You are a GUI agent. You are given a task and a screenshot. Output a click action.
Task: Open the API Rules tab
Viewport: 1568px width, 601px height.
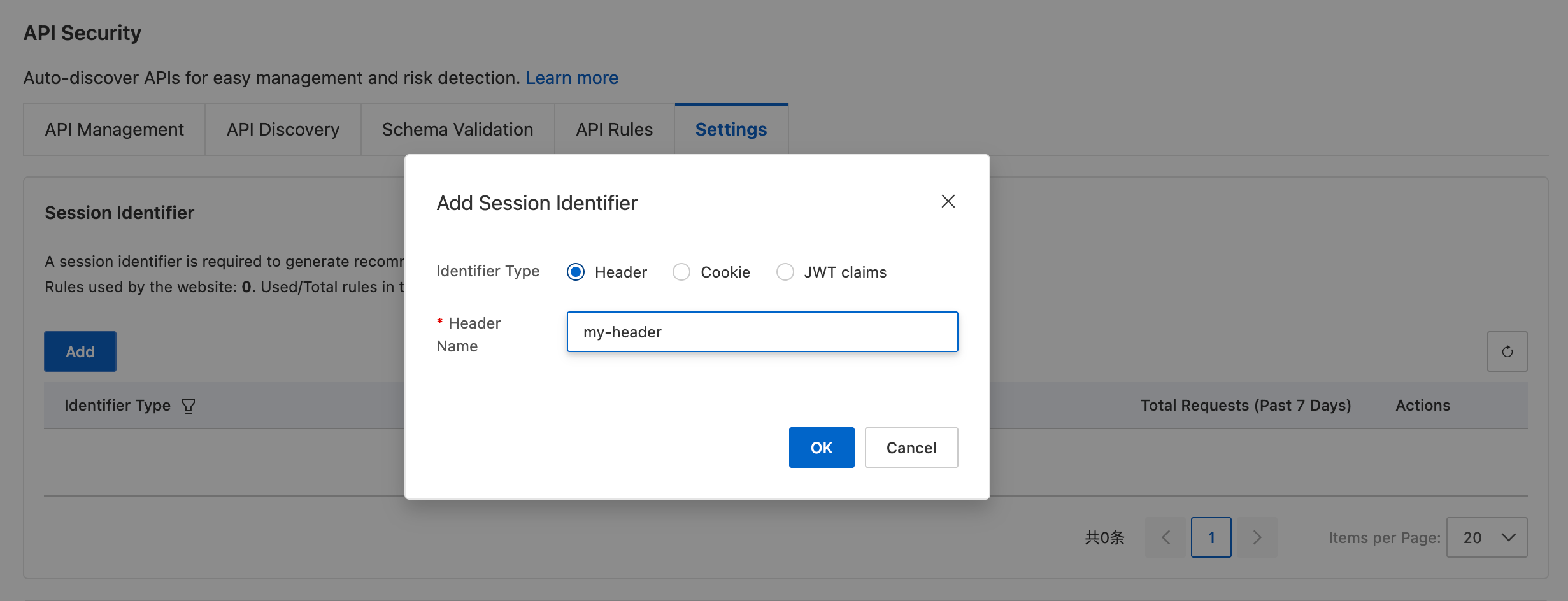614,129
